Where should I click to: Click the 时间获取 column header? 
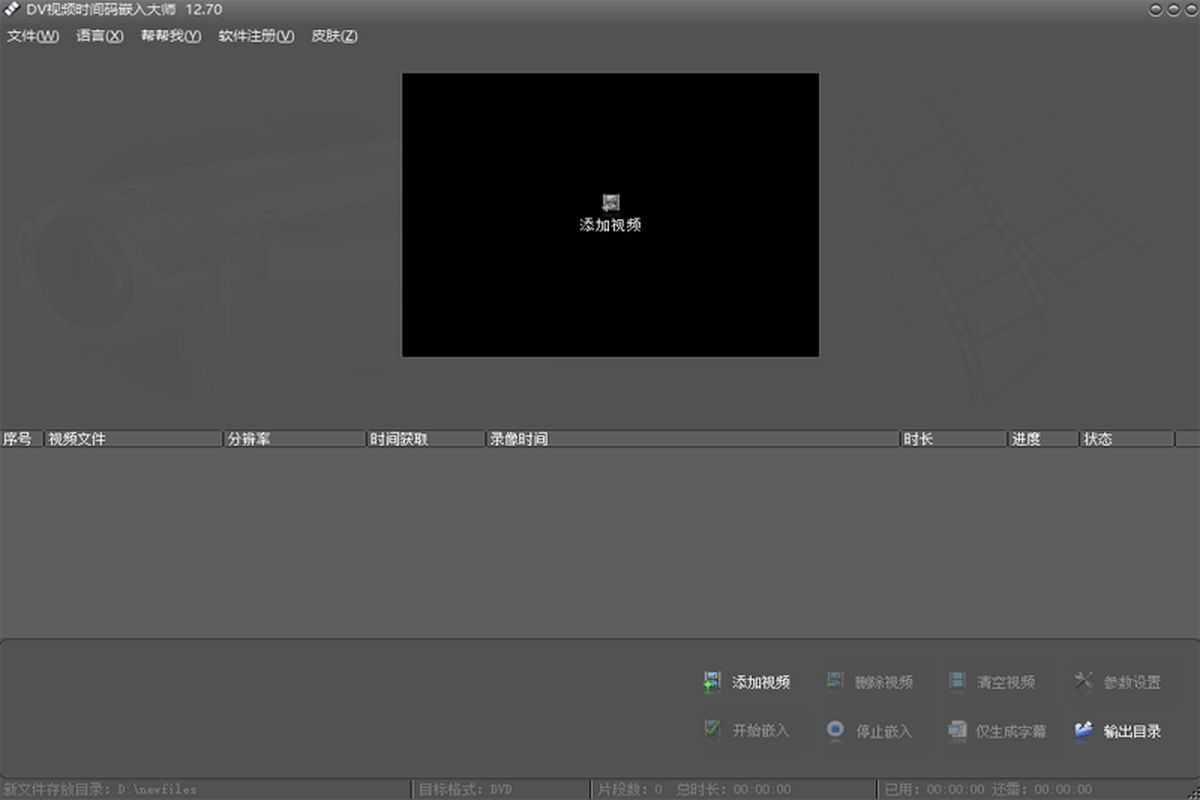click(x=426, y=439)
